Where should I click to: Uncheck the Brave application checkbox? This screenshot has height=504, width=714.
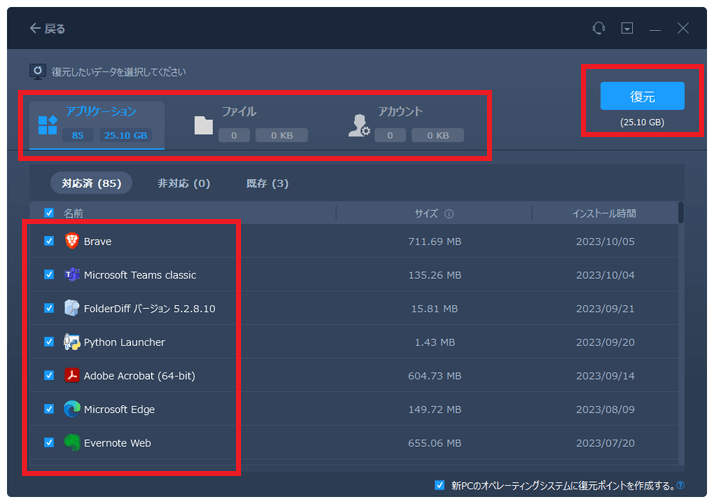(x=49, y=241)
